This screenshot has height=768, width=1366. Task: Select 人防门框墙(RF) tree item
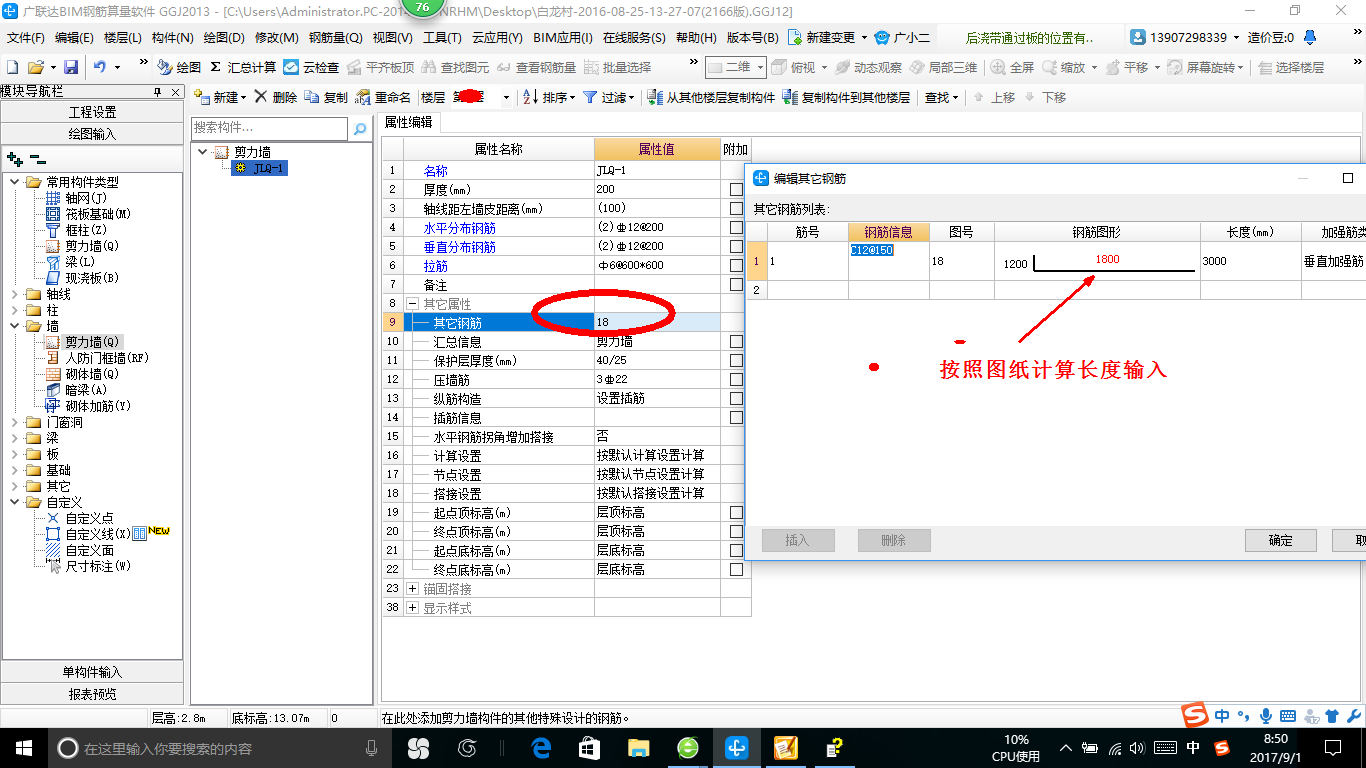pos(106,358)
